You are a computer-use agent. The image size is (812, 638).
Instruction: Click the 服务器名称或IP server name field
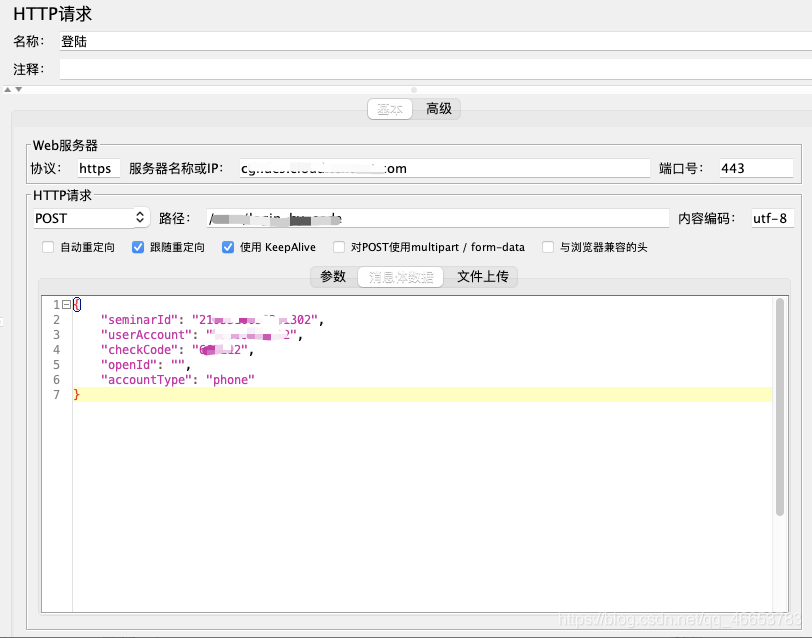click(x=444, y=168)
